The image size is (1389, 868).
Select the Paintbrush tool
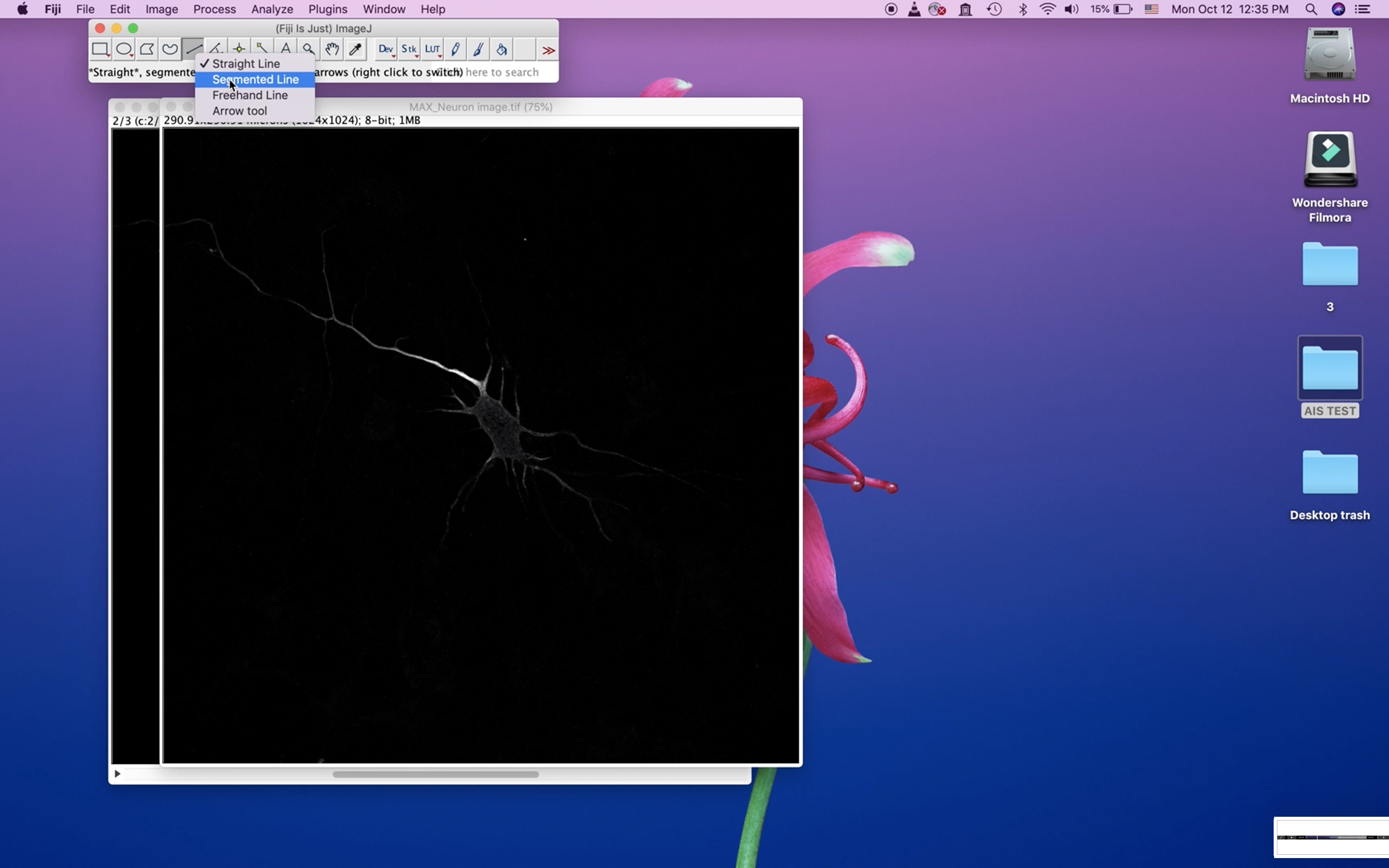pyautogui.click(x=478, y=49)
